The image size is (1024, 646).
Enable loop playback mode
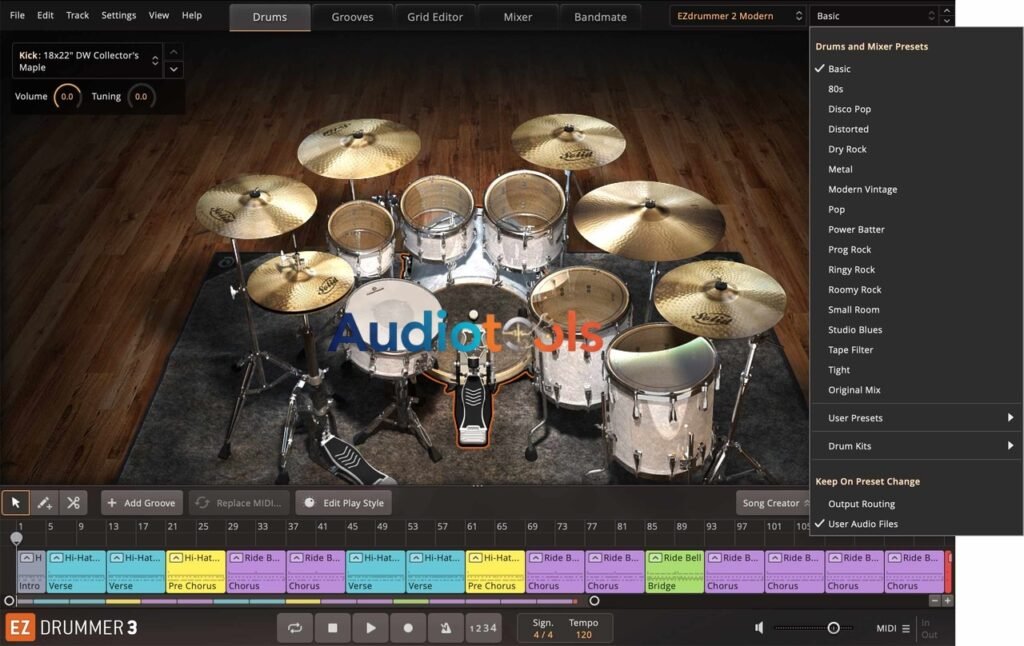(295, 628)
